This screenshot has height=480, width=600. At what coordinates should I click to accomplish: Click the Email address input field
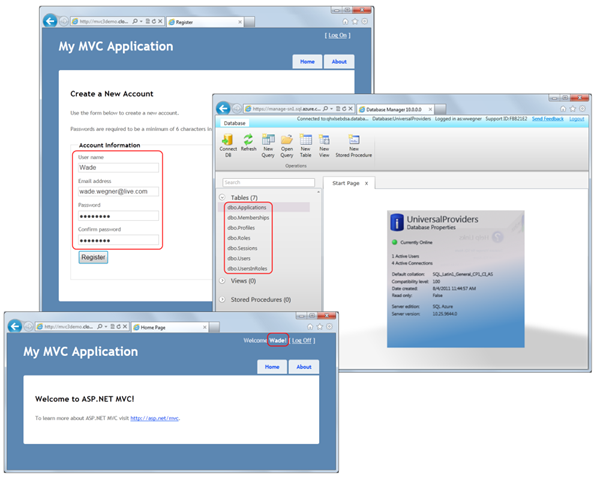click(x=117, y=190)
